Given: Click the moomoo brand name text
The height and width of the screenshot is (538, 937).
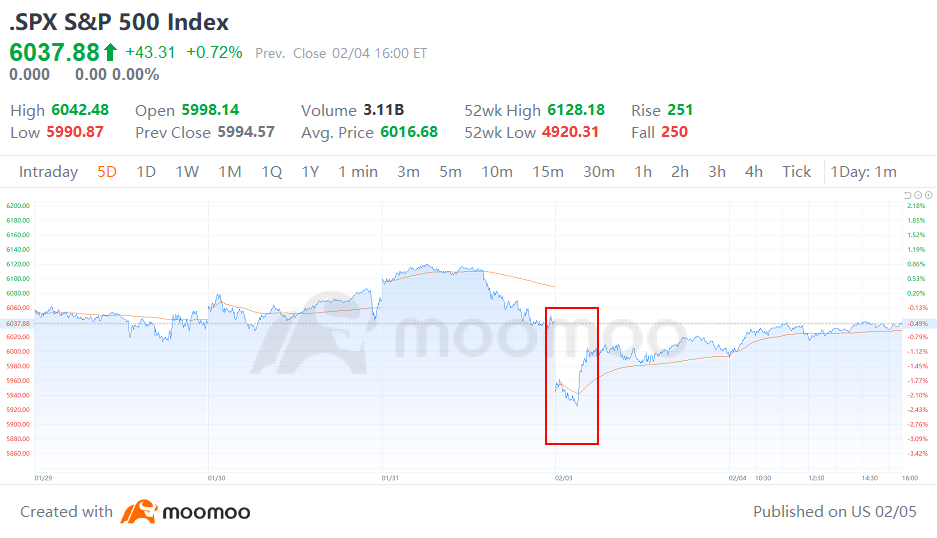Looking at the screenshot, I should (206, 512).
